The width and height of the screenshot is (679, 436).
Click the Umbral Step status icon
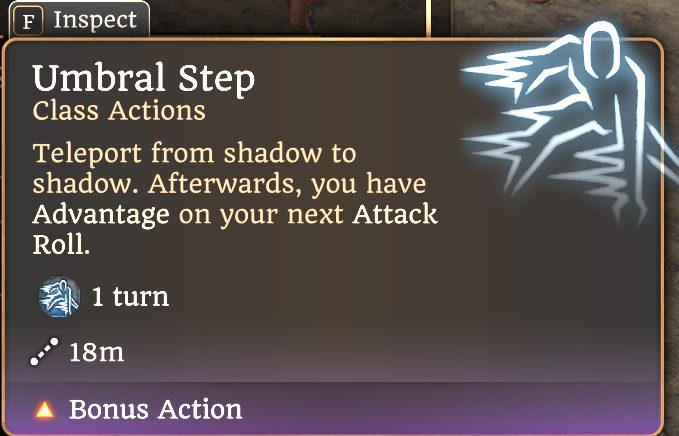pyautogui.click(x=59, y=297)
